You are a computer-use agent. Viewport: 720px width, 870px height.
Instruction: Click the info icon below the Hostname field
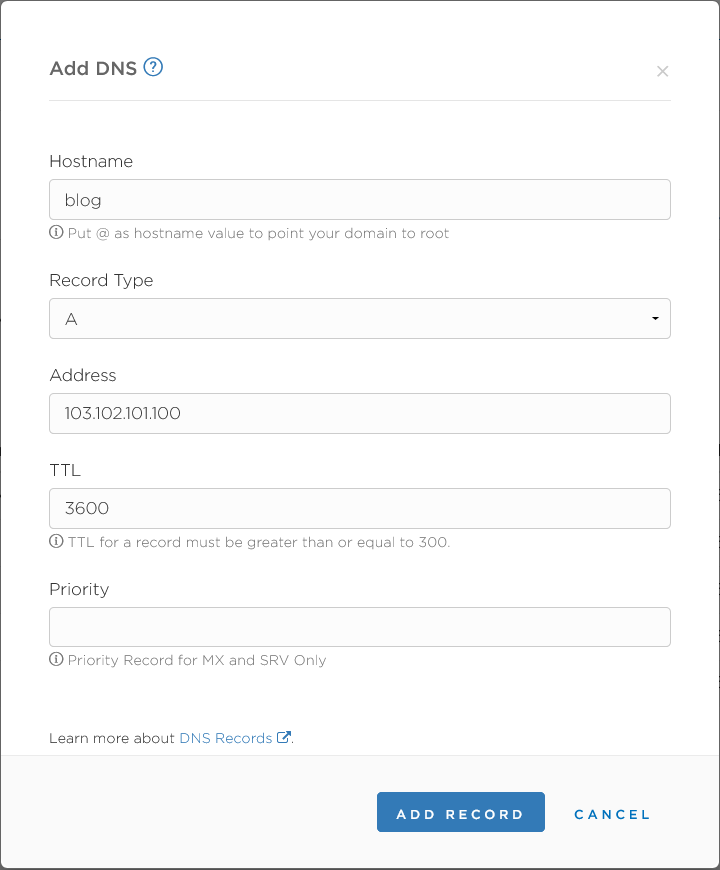(x=55, y=232)
